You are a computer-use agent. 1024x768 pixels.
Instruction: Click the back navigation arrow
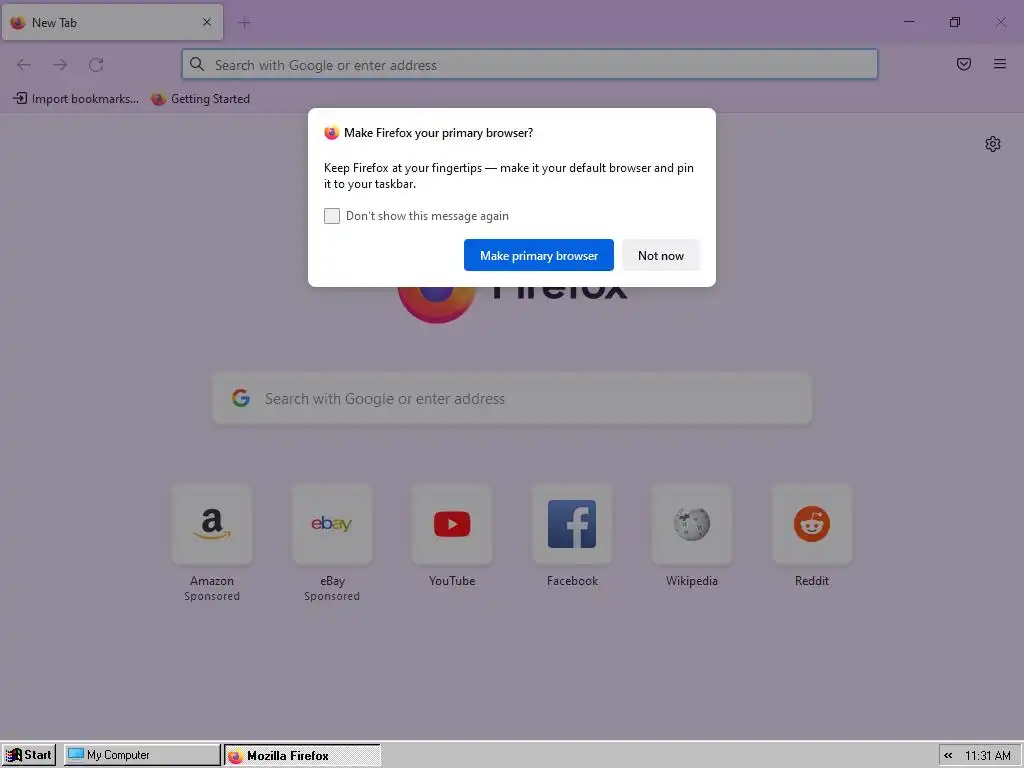(24, 65)
